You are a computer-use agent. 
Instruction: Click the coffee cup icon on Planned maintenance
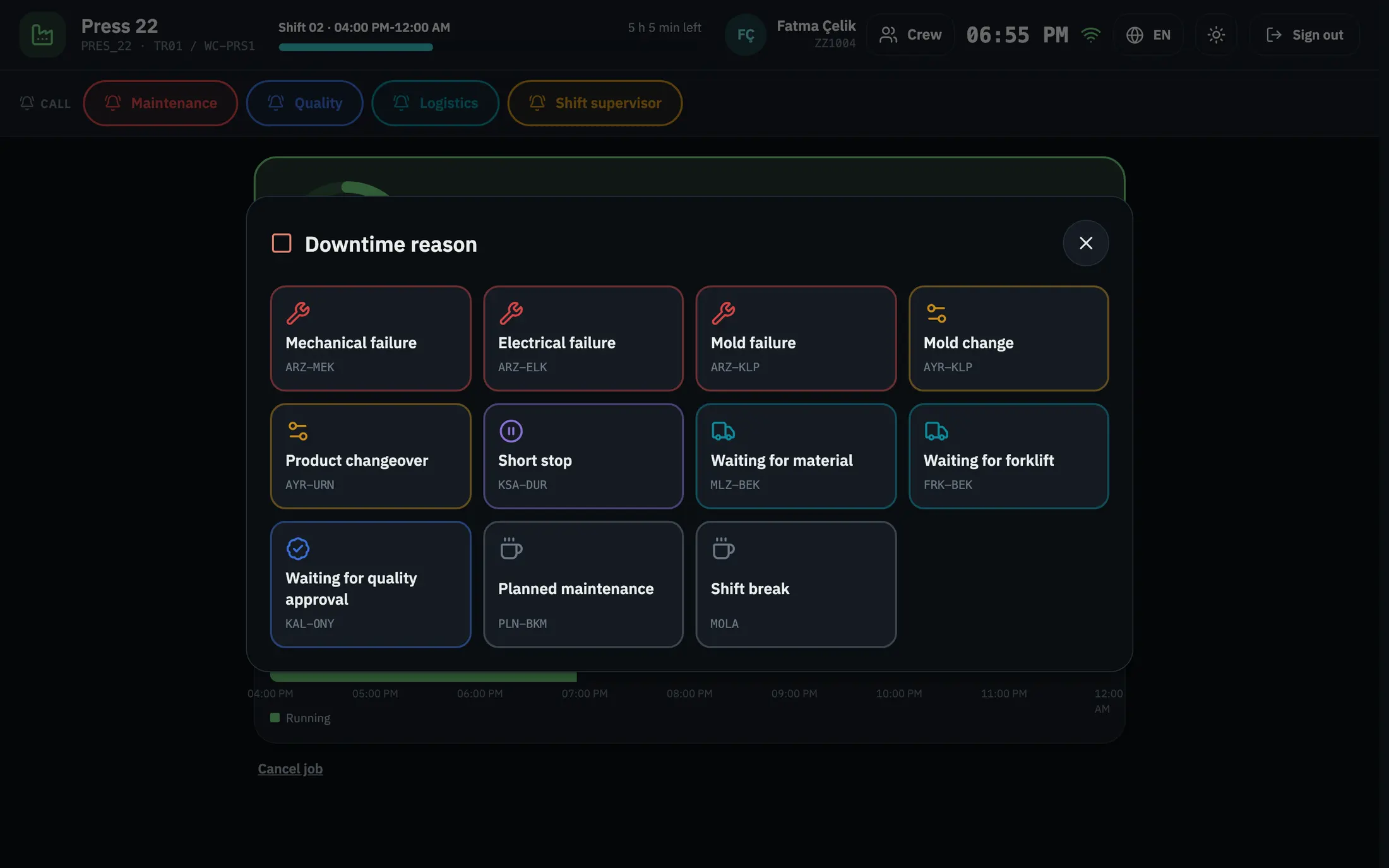click(511, 549)
